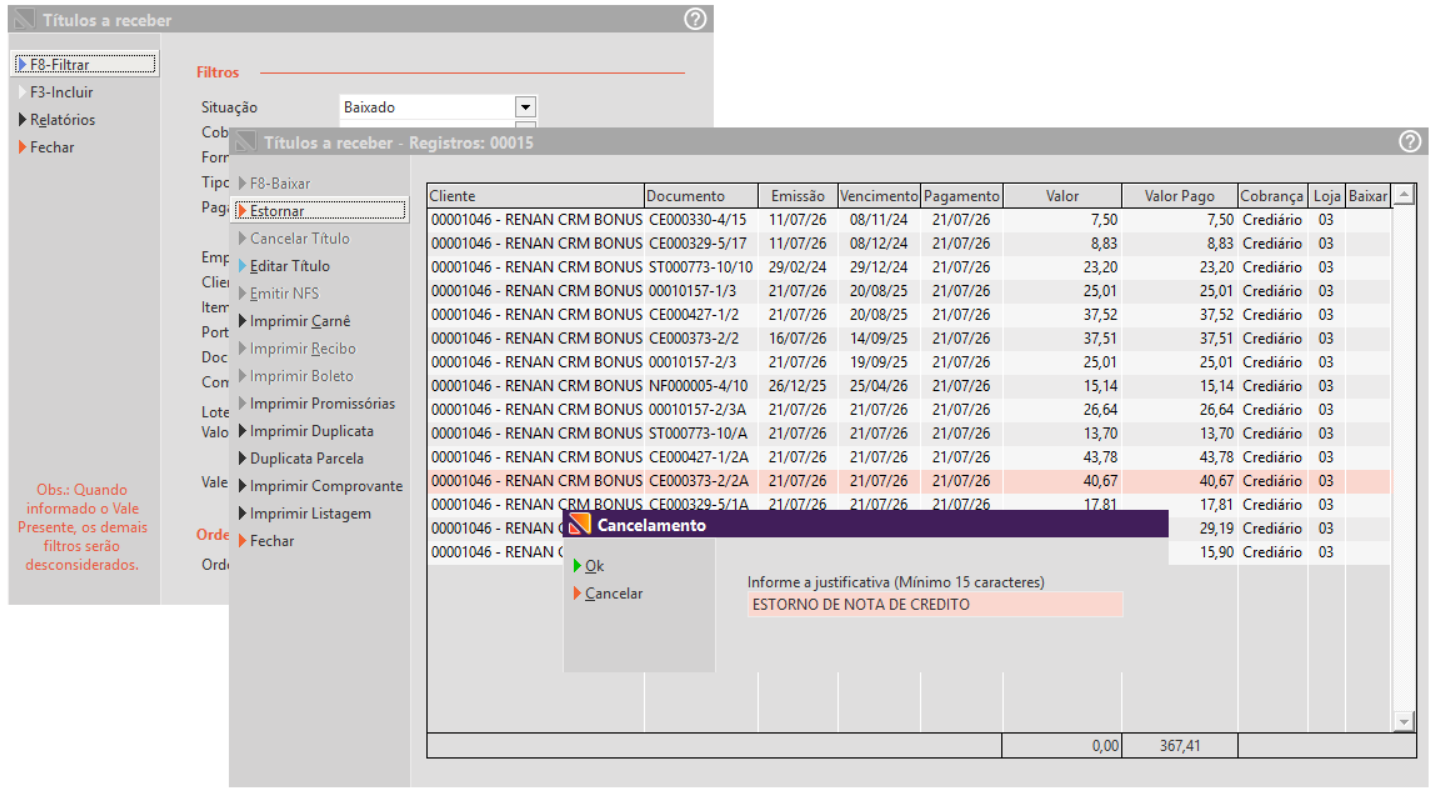Click the table scrollbar down arrow

point(1404,721)
